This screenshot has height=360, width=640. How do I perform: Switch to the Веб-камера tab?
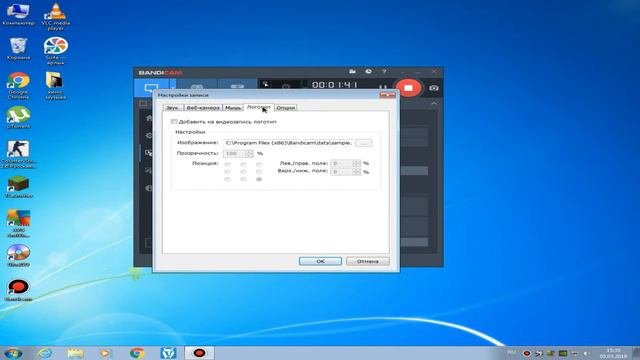203,108
